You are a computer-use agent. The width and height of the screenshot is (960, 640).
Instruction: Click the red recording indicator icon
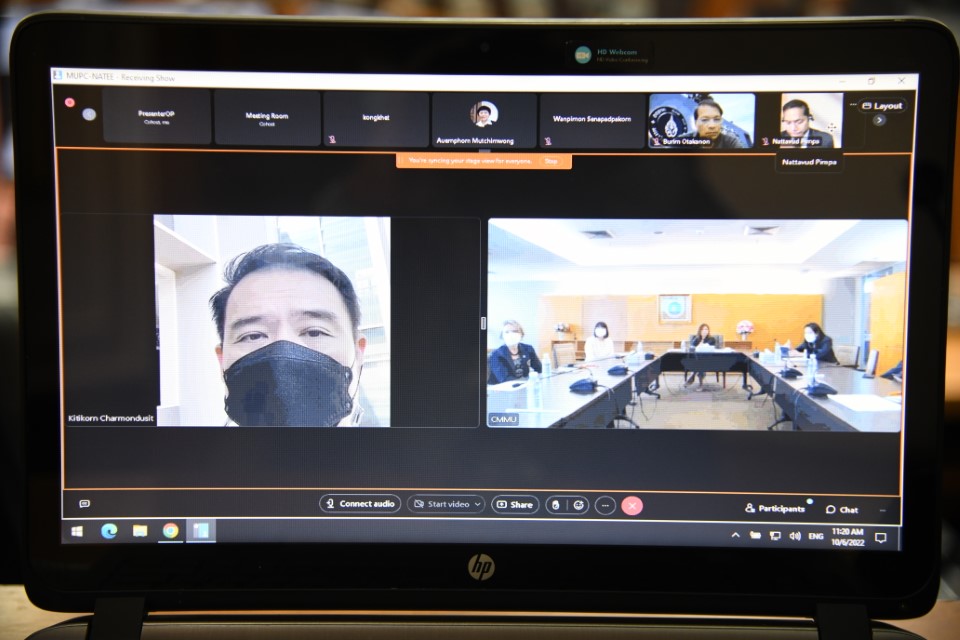tap(70, 102)
